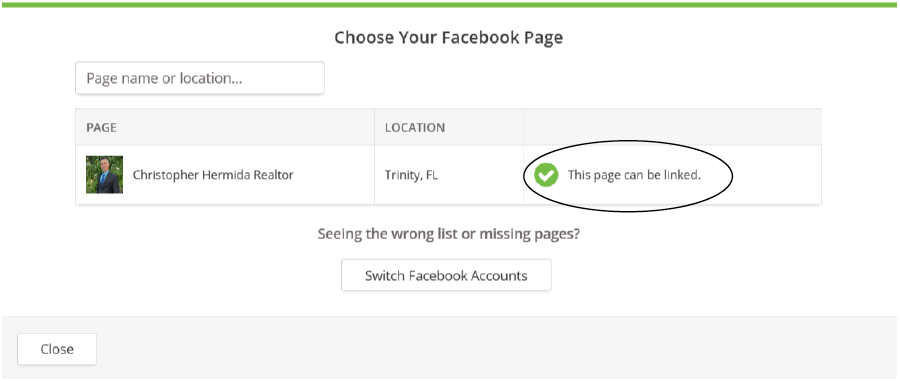Image resolution: width=900 pixels, height=381 pixels.
Task: Click the PAGE column header
Action: (x=101, y=127)
